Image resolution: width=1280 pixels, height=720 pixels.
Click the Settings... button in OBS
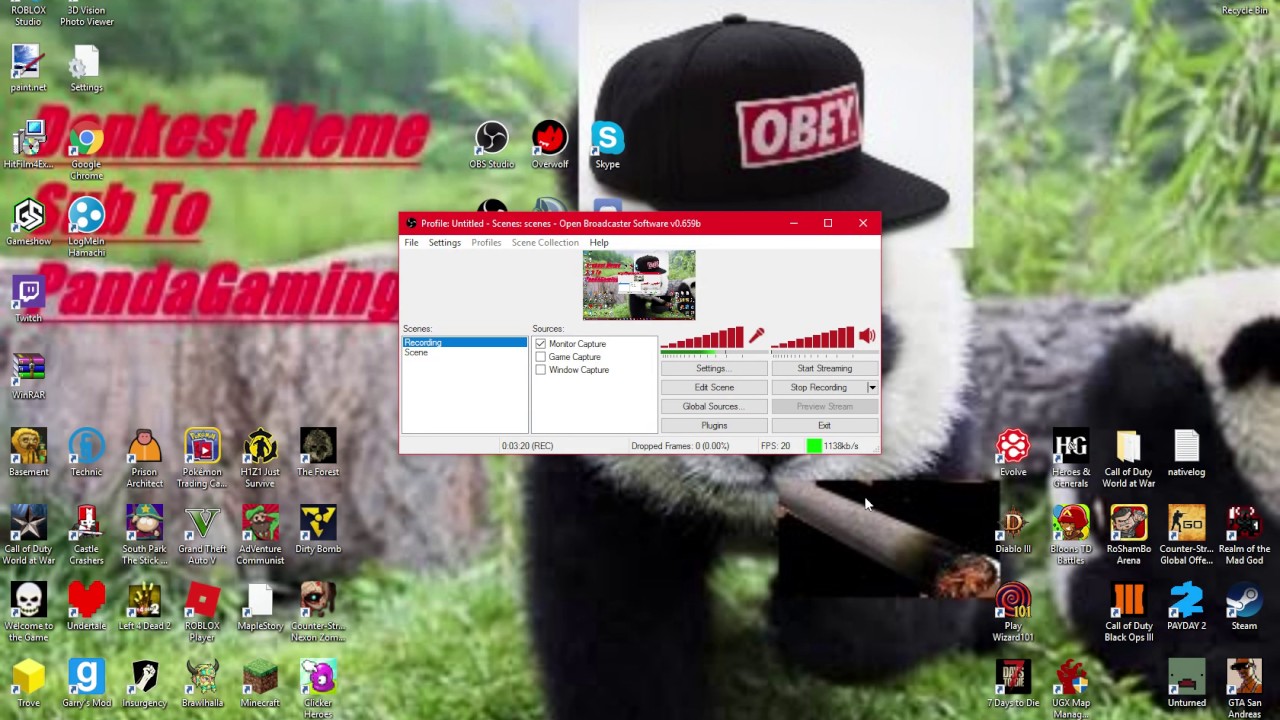click(x=714, y=369)
